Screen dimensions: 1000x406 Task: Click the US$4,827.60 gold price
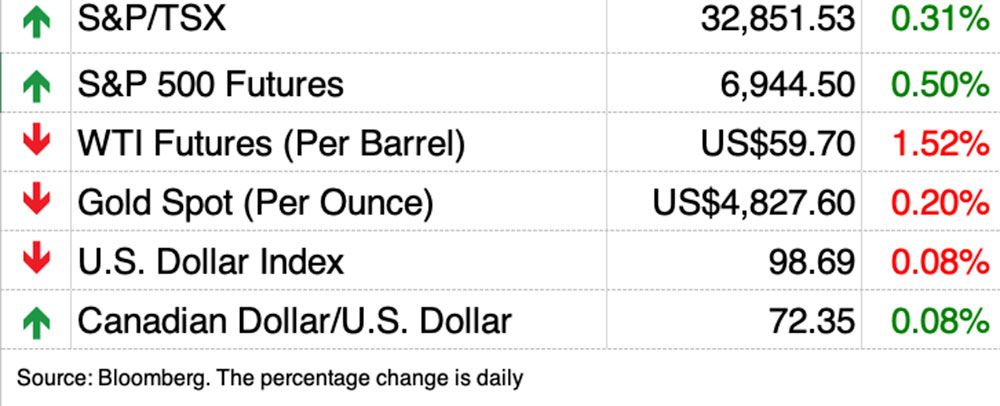click(754, 203)
